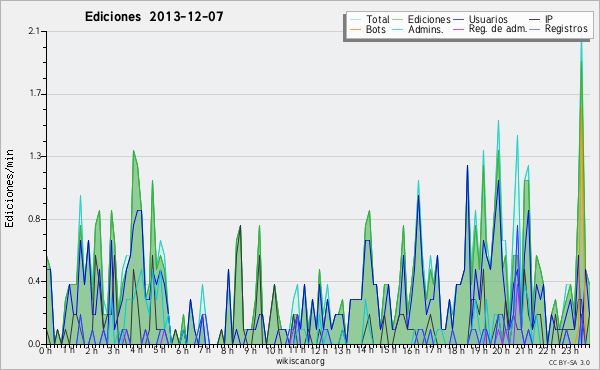This screenshot has width=600, height=370.
Task: Click the 2.1 y-axis value
Action: pos(34,31)
